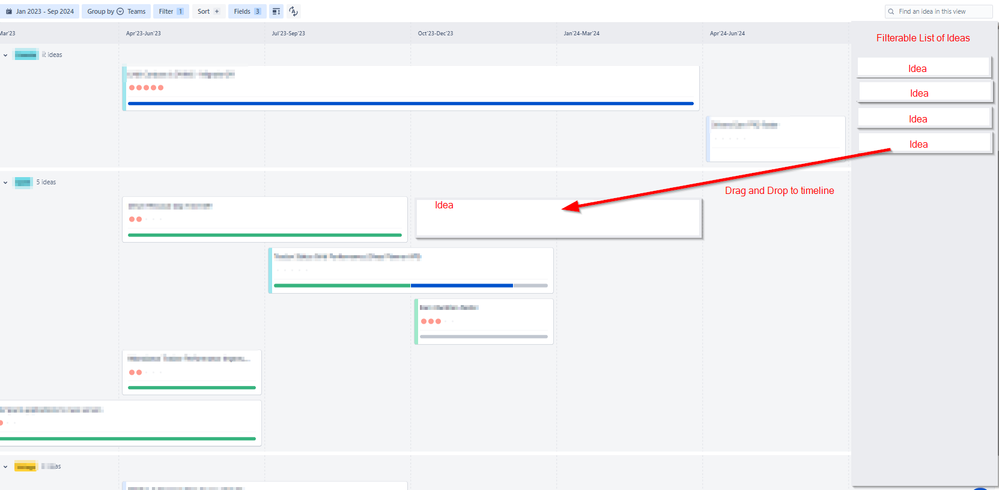999x490 pixels.
Task: Click the yellow team label at the bottom
Action: tap(25, 466)
